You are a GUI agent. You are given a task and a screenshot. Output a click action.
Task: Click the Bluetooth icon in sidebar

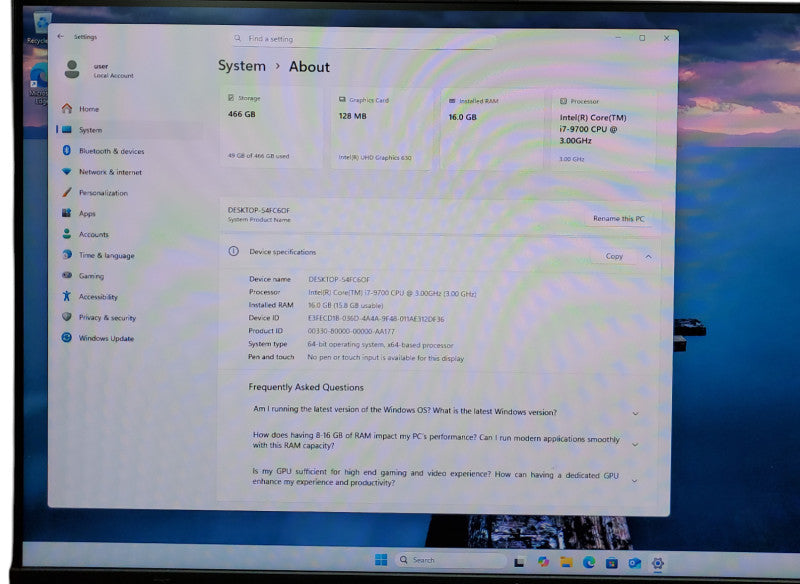click(x=66, y=150)
